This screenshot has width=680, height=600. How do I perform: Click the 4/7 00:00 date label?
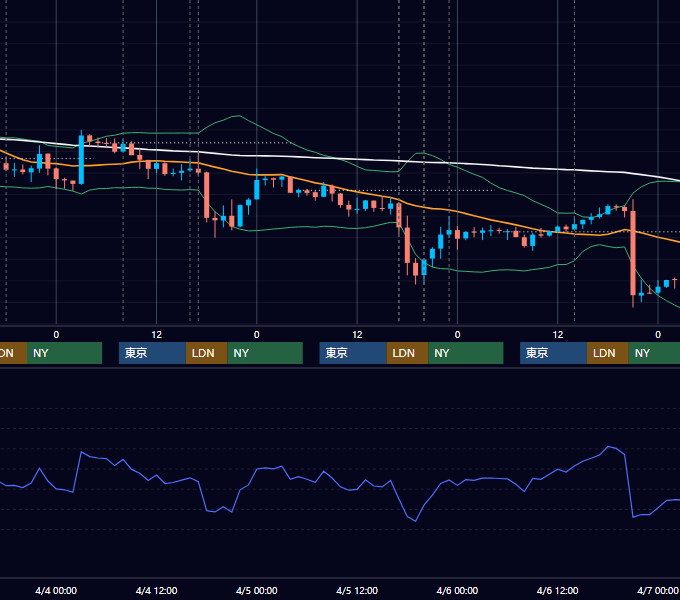pyautogui.click(x=658, y=590)
